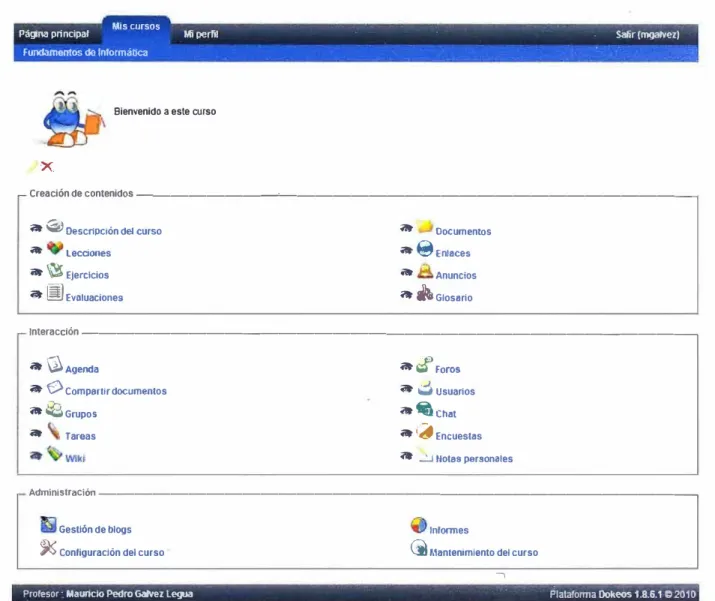
Task: Hide Notas personales with its eye icon
Action: (406, 456)
